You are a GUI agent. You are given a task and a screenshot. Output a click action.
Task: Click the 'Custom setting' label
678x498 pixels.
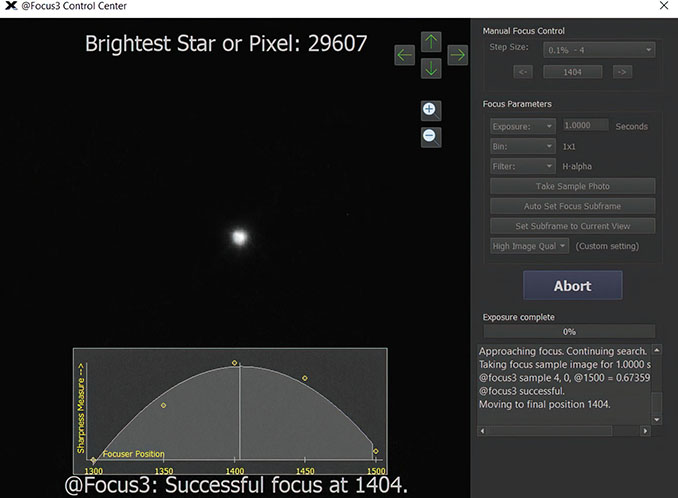(607, 246)
